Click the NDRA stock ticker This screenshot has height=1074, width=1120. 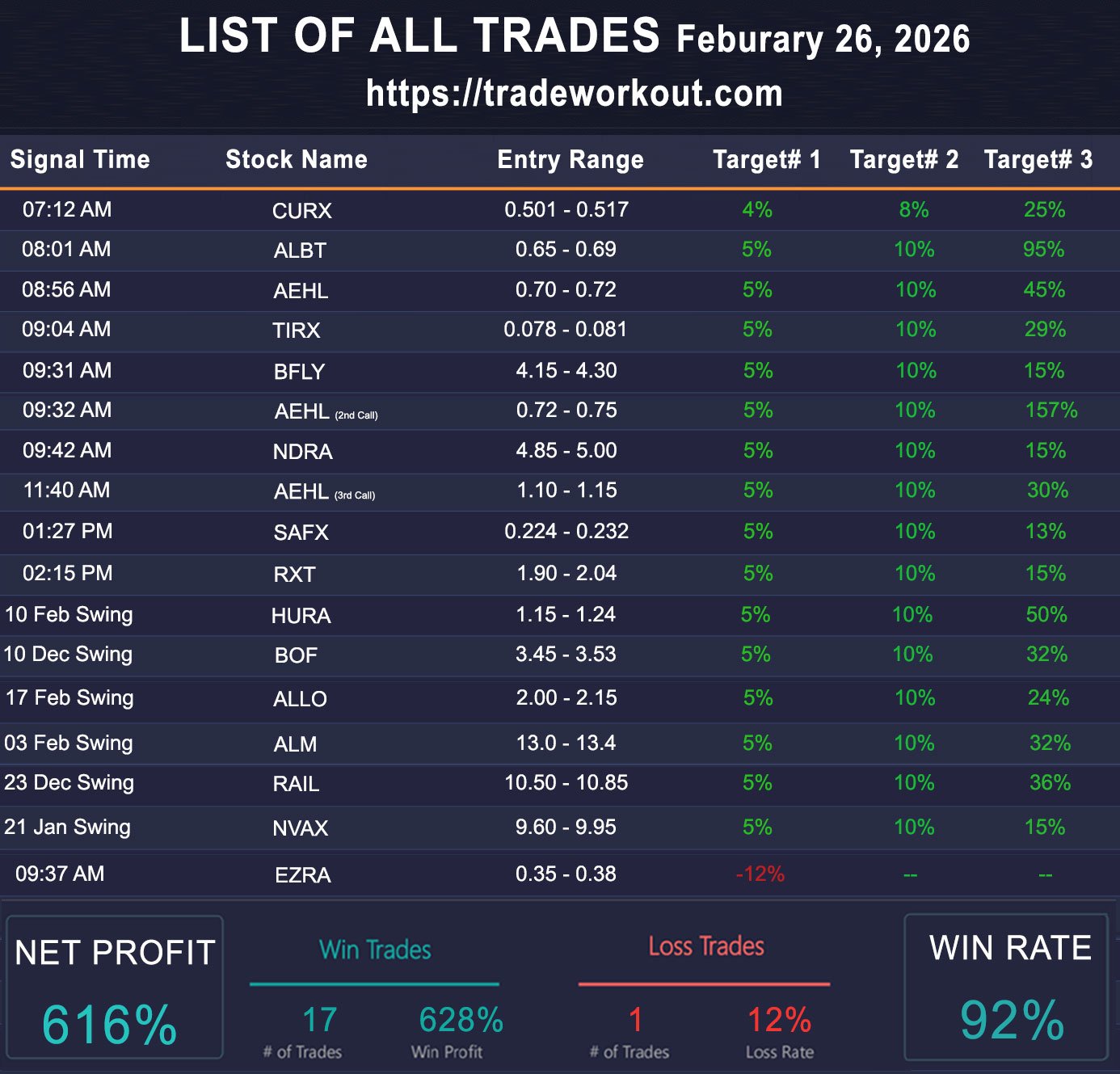(302, 452)
